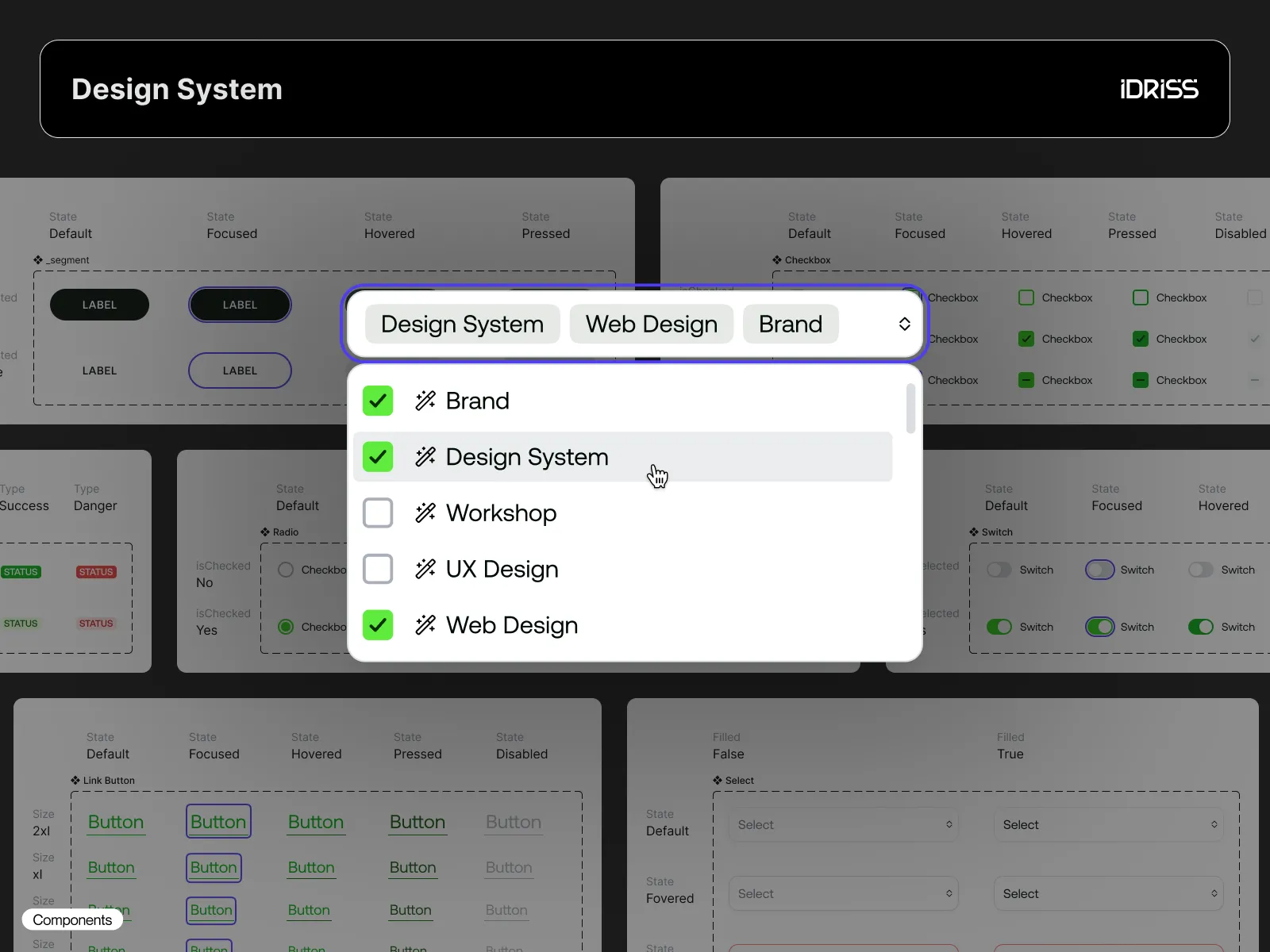
Task: Click the indeterminate checkbox in Pressed column
Action: pos(1141,380)
